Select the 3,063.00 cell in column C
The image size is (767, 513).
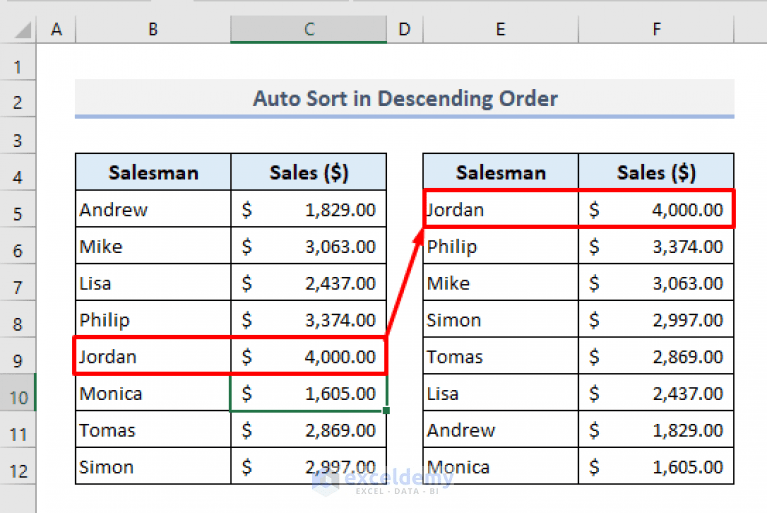[309, 246]
